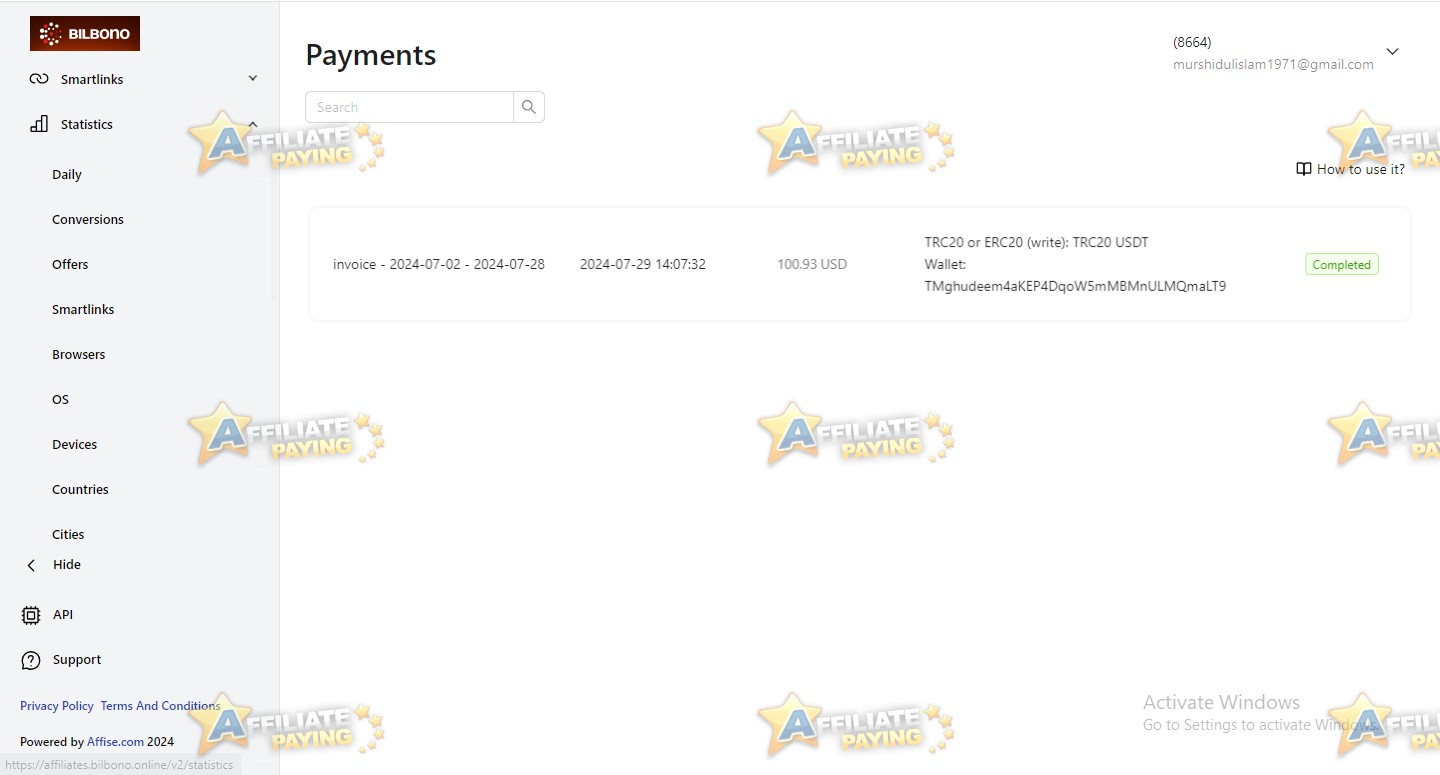The width and height of the screenshot is (1440, 775).
Task: Open Daily statistics
Action: tap(67, 174)
